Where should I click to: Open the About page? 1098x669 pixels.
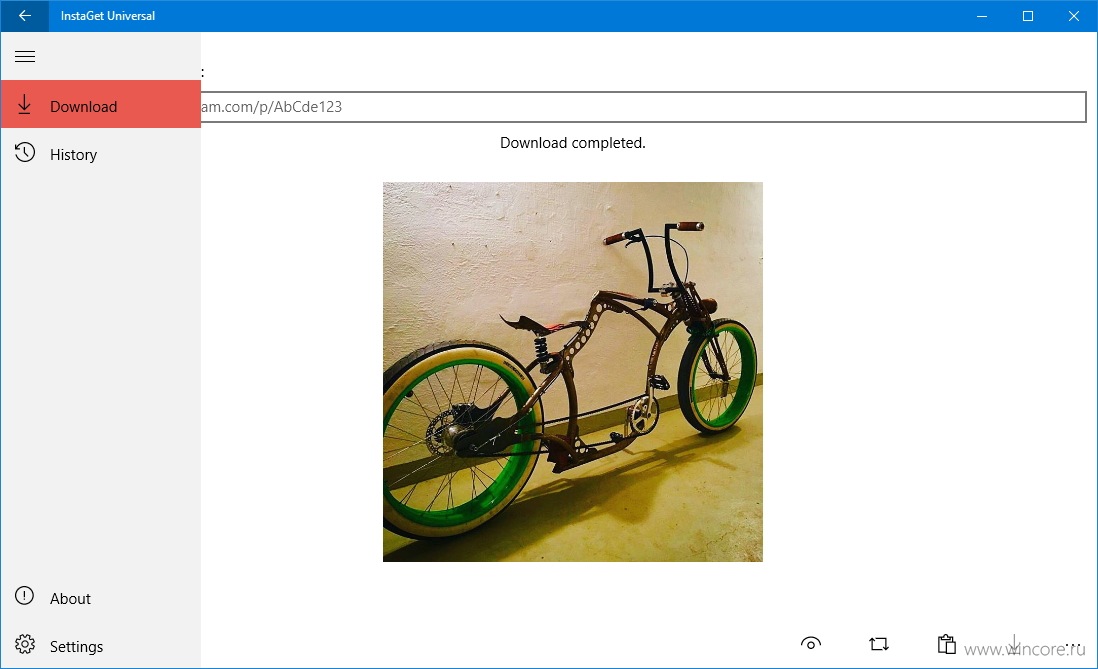(x=101, y=598)
